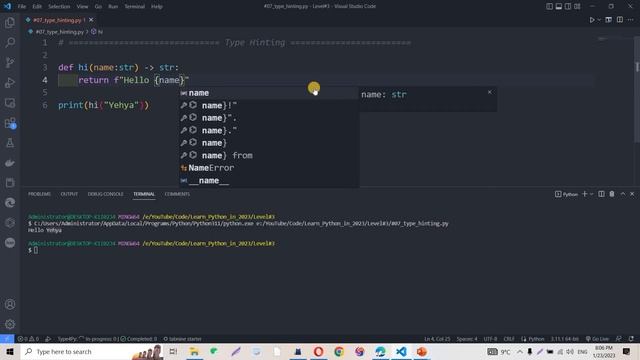
Task: Open the Search view in activity bar
Action: [10, 42]
